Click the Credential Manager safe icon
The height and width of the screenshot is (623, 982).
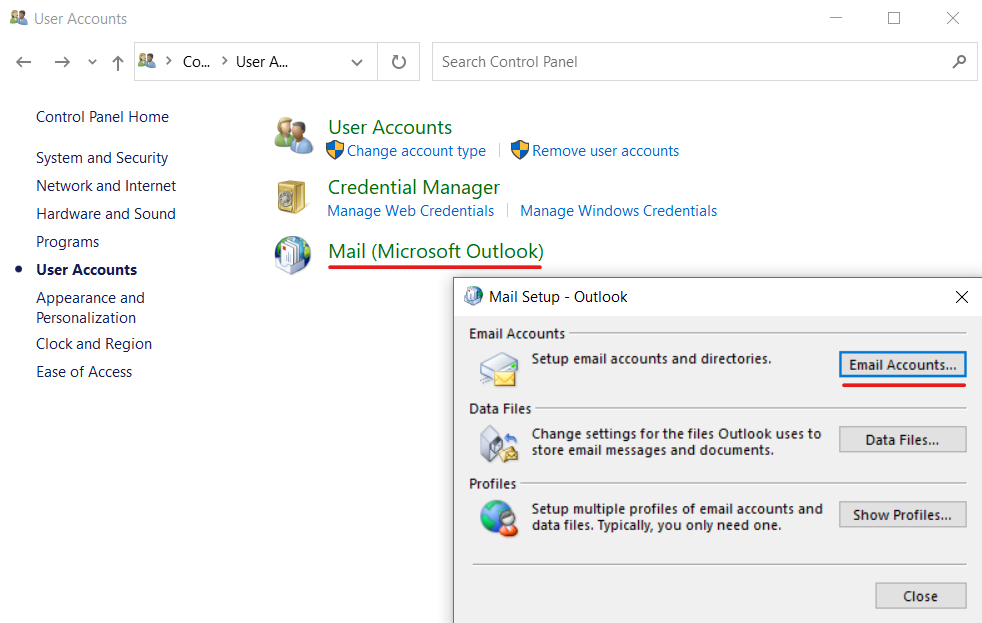click(x=292, y=197)
